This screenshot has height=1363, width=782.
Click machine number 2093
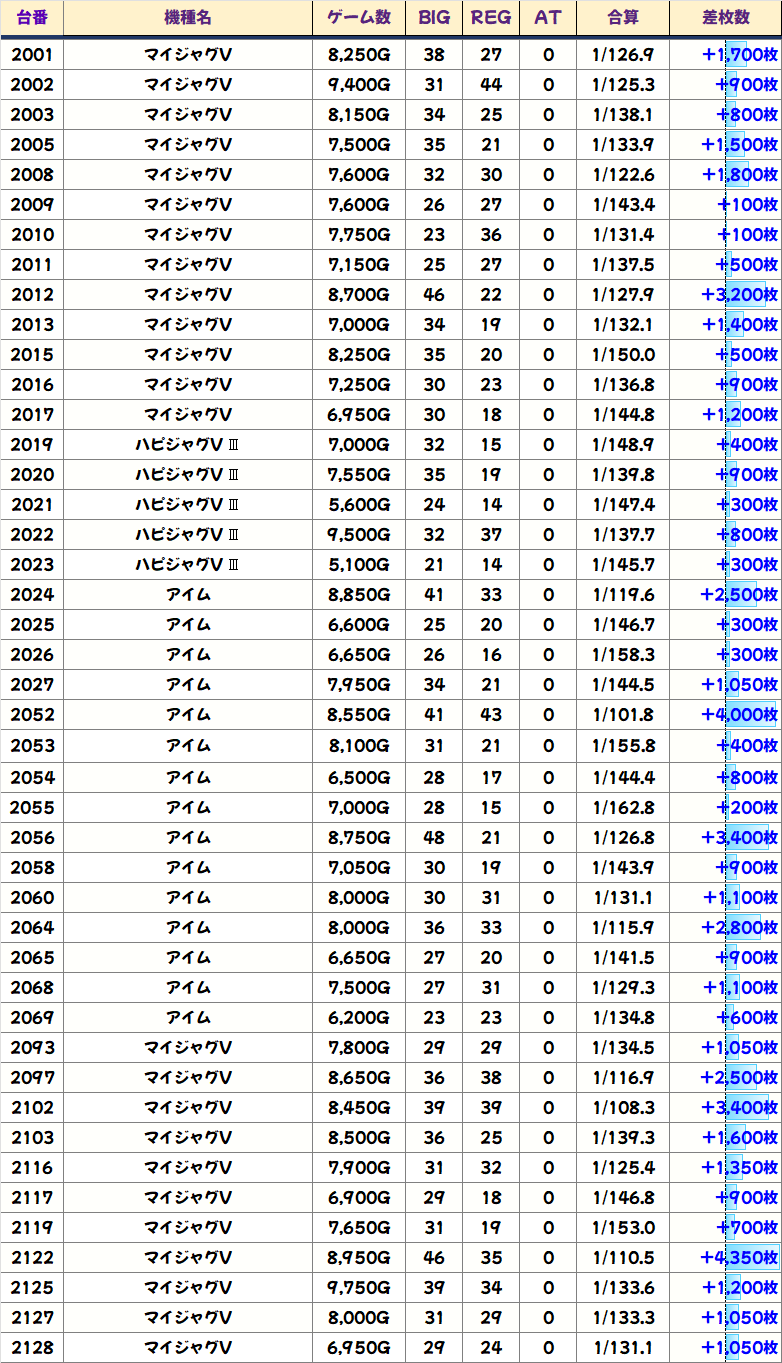click(x=32, y=1047)
